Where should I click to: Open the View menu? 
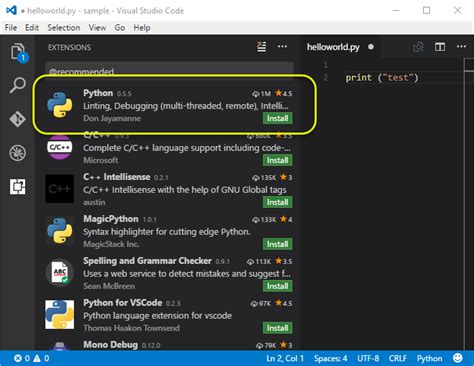tap(97, 28)
